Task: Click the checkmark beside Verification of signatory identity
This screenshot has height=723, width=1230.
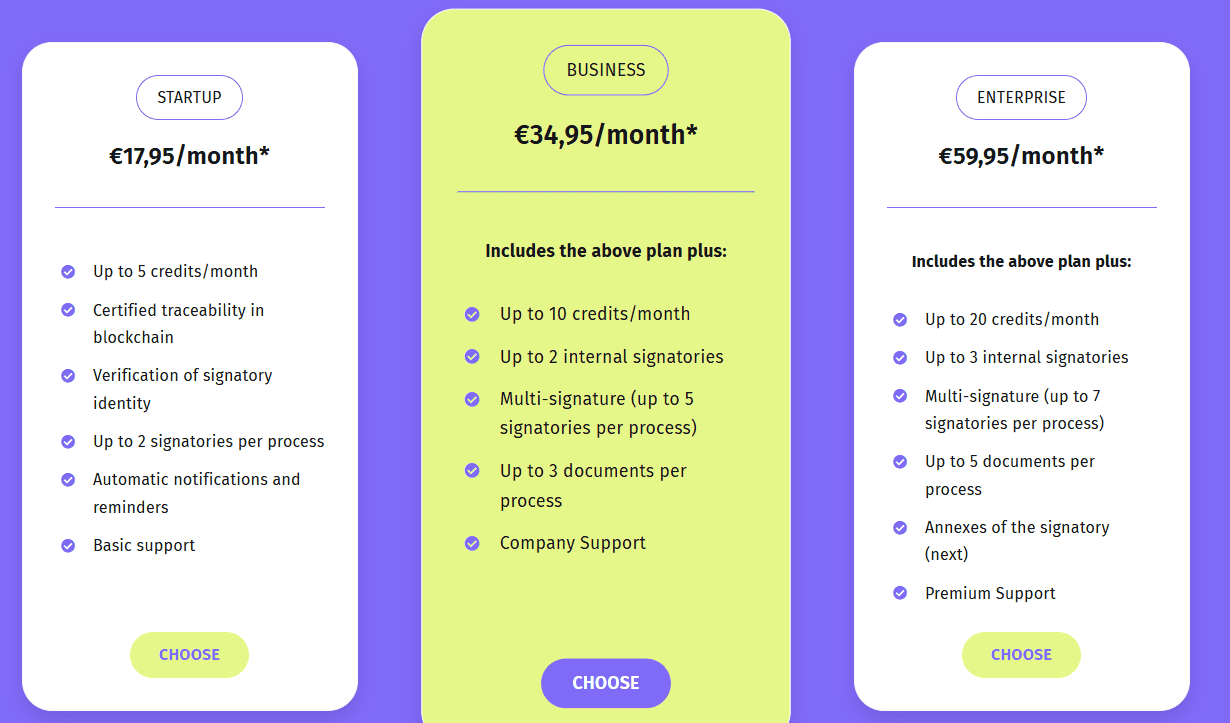Action: (x=68, y=375)
